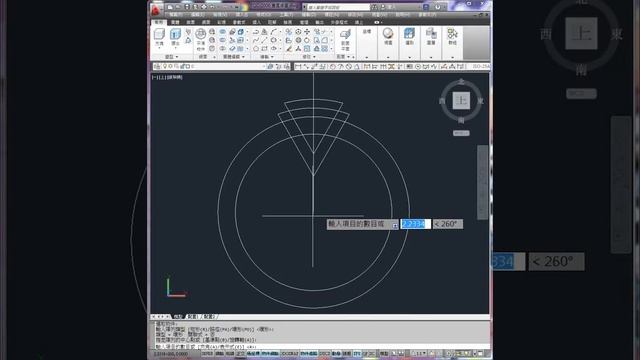Select the Erase tool in the Modify panel
The image size is (640, 360).
point(289,49)
